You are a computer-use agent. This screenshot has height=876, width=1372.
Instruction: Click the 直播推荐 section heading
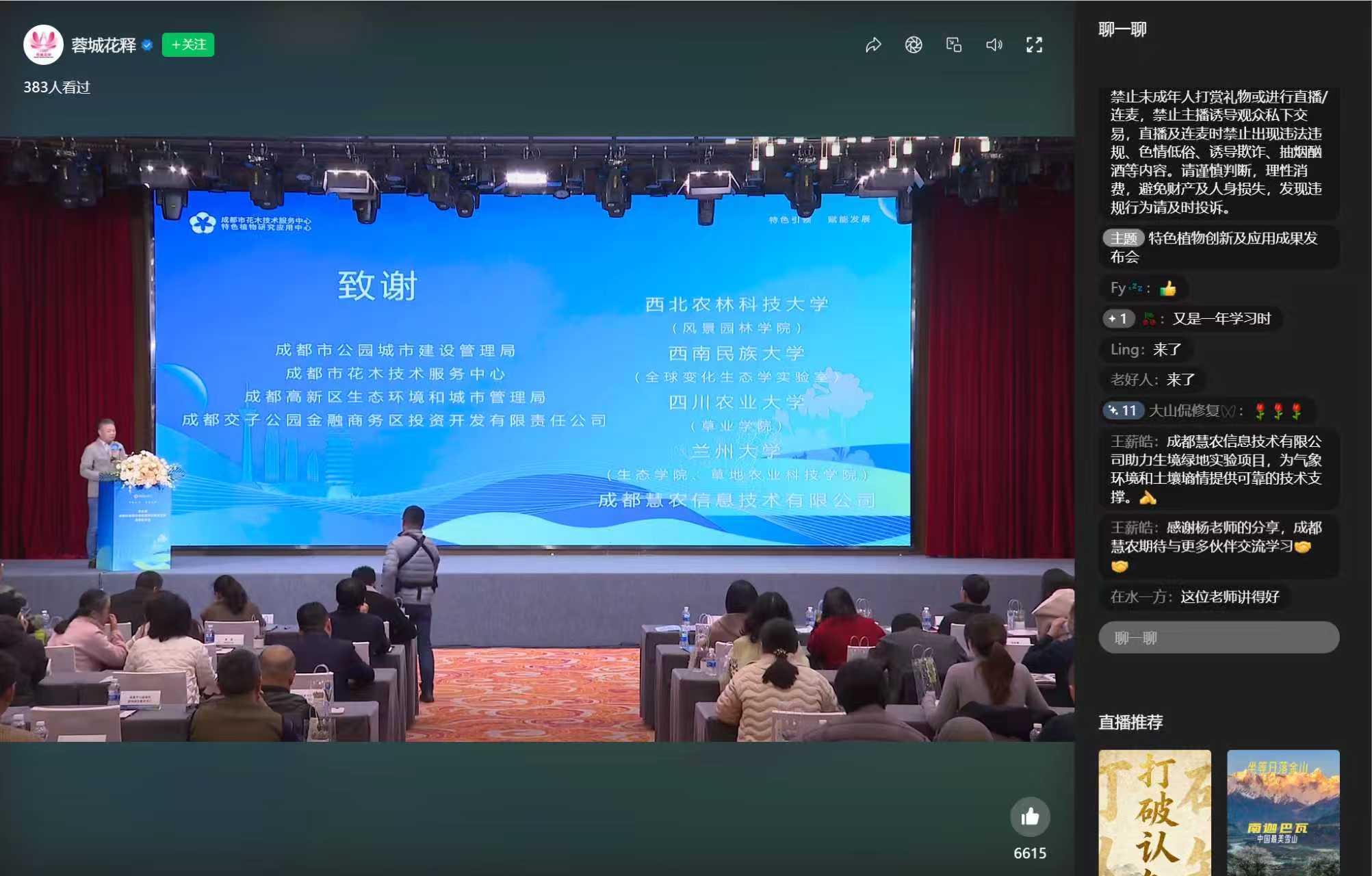click(x=1130, y=723)
